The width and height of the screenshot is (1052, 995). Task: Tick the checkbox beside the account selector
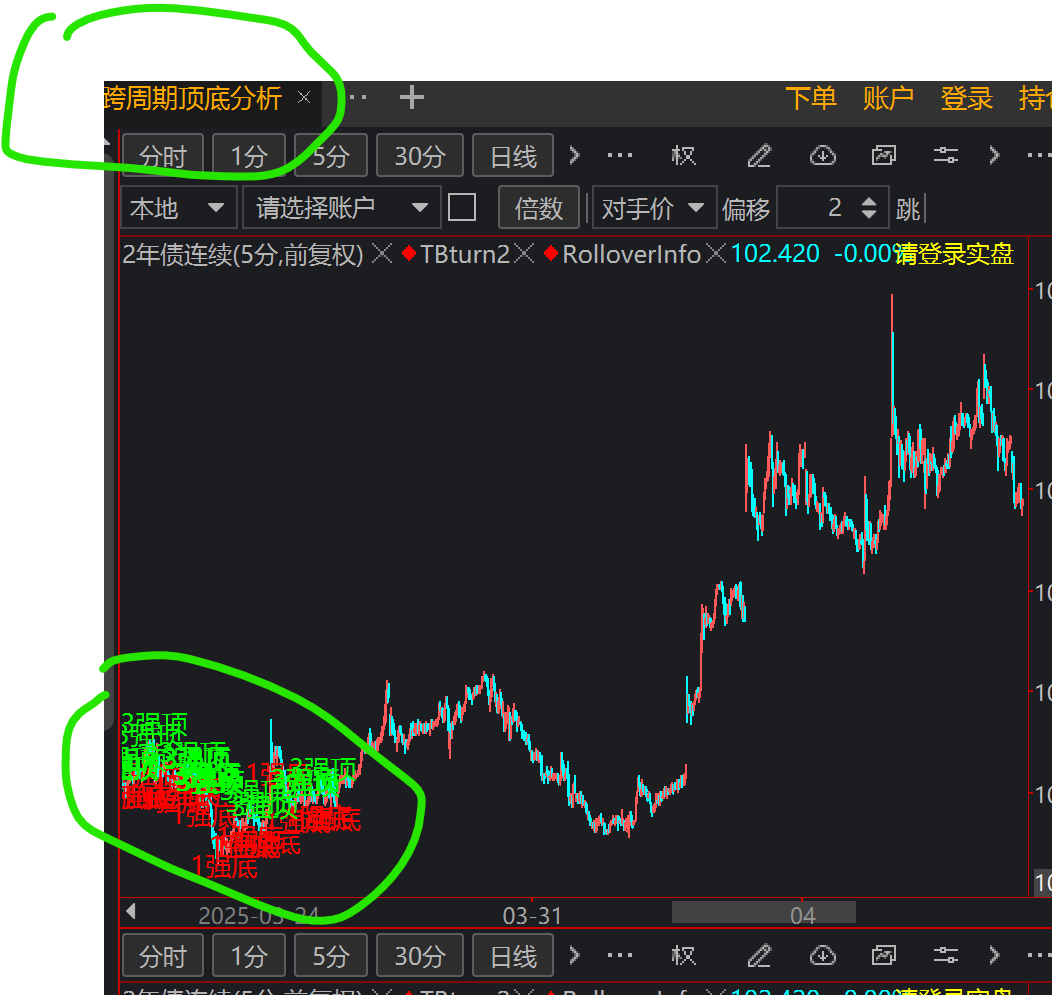(461, 208)
